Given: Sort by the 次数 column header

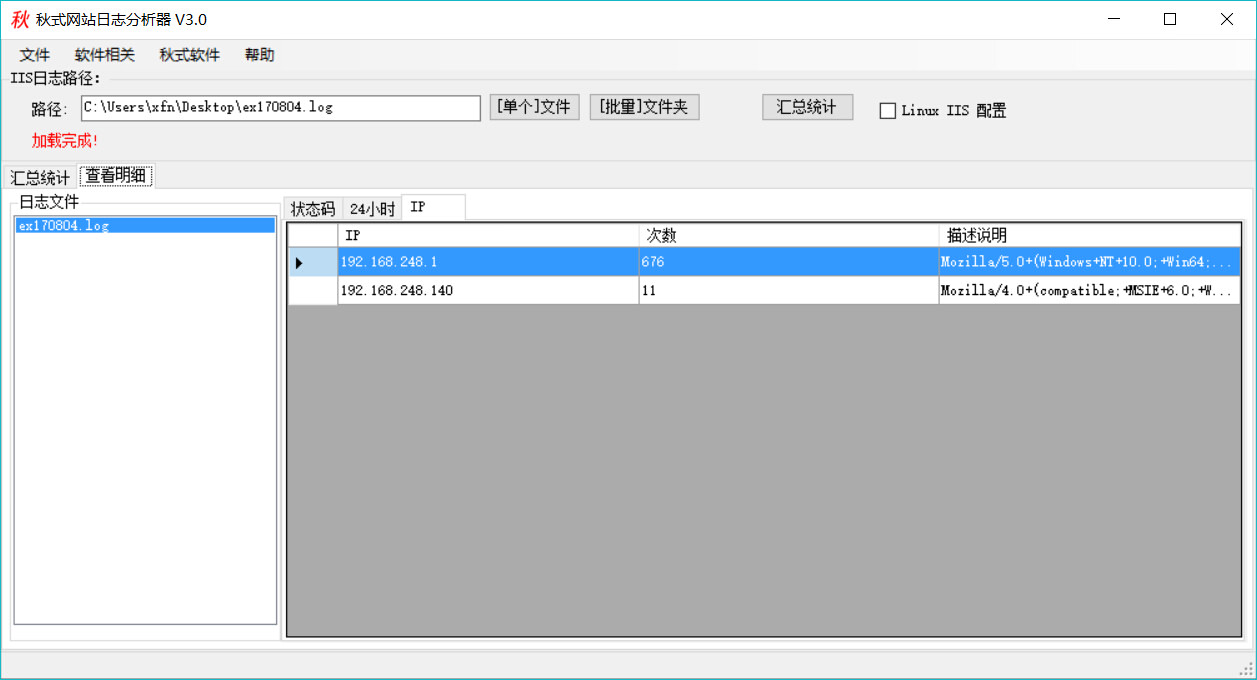Looking at the screenshot, I should click(789, 236).
